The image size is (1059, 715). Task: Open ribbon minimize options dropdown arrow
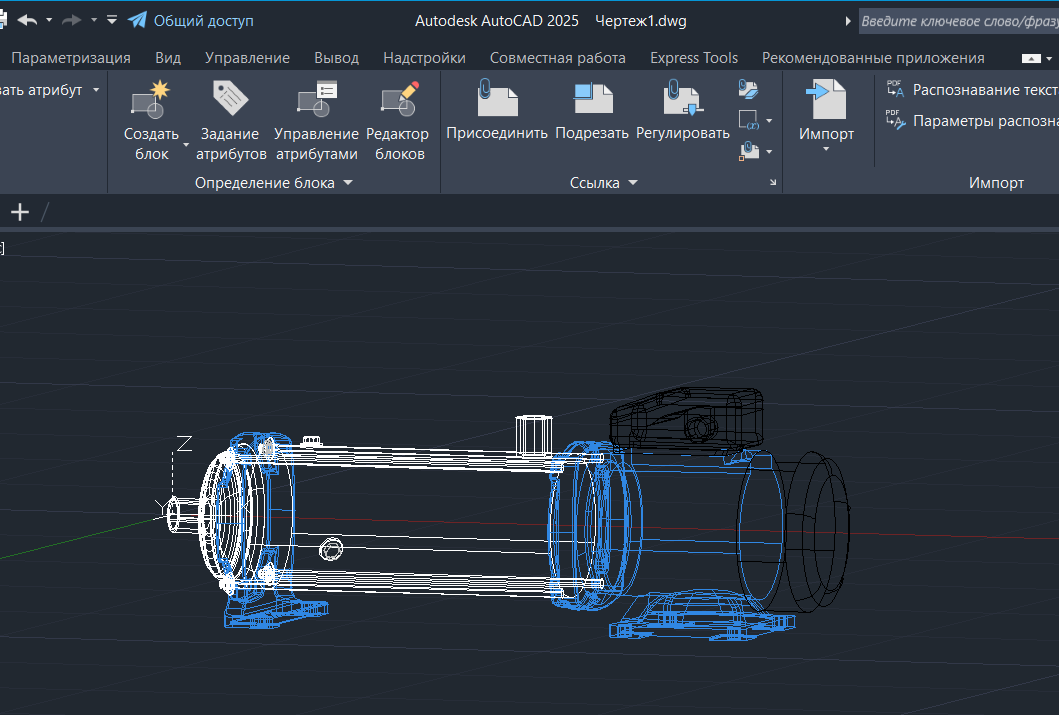1049,59
